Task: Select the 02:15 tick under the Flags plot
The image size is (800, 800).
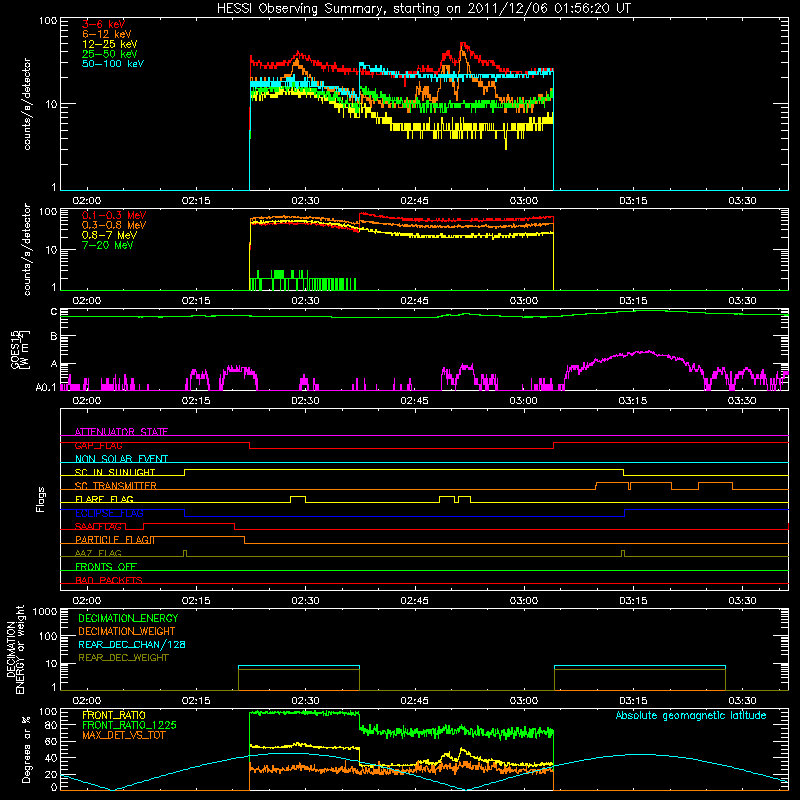Action: click(196, 601)
